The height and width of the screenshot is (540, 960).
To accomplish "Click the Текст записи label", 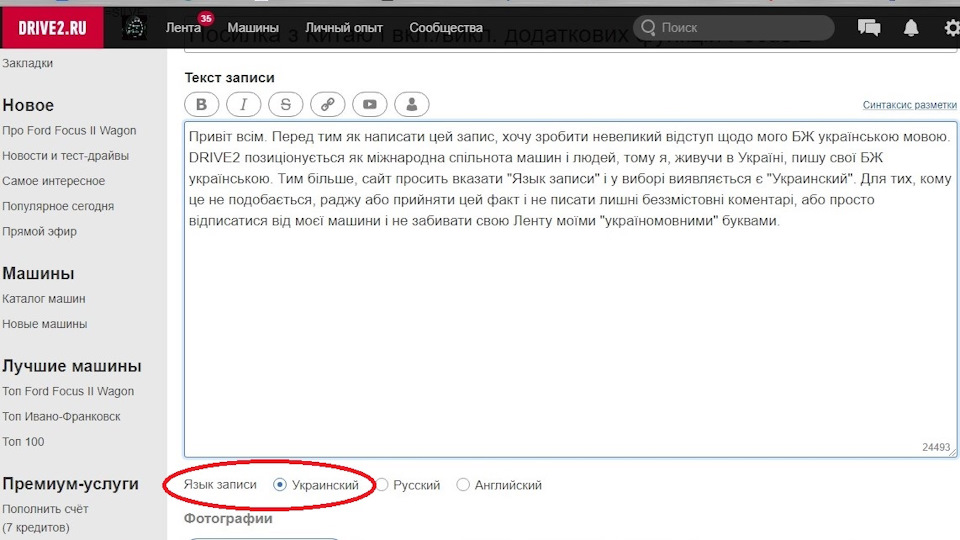I will coord(230,78).
